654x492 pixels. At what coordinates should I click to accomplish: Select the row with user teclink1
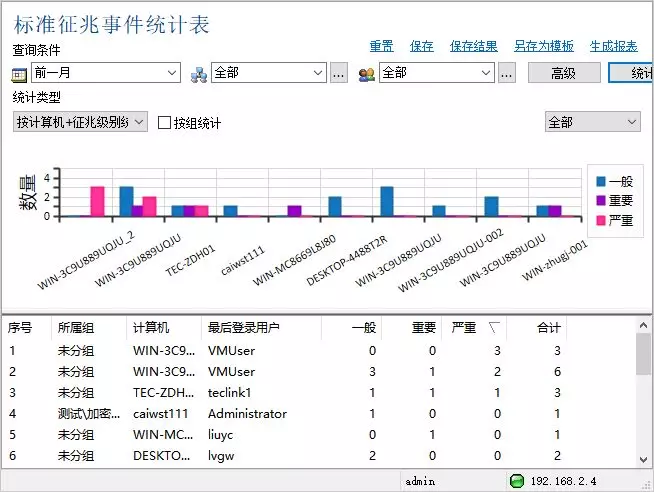[x=286, y=392]
